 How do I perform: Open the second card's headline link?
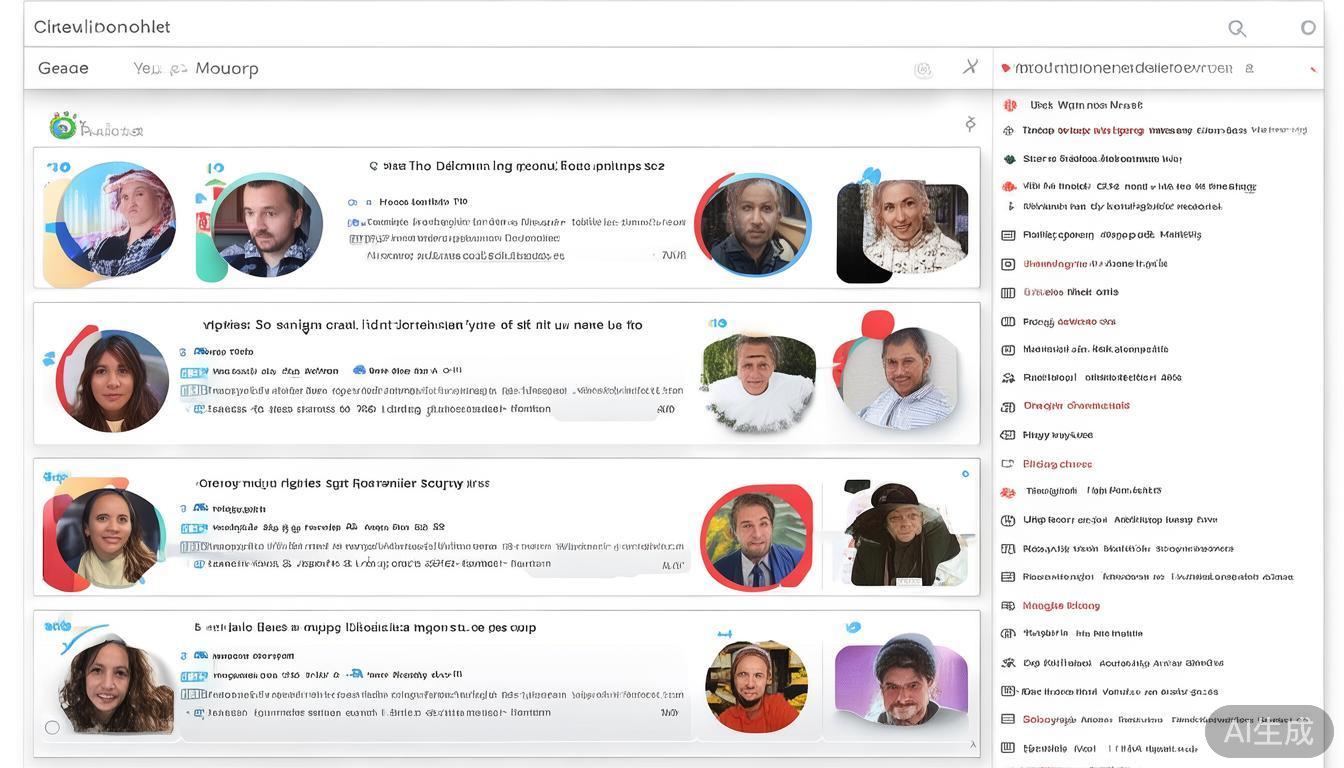tap(422, 325)
